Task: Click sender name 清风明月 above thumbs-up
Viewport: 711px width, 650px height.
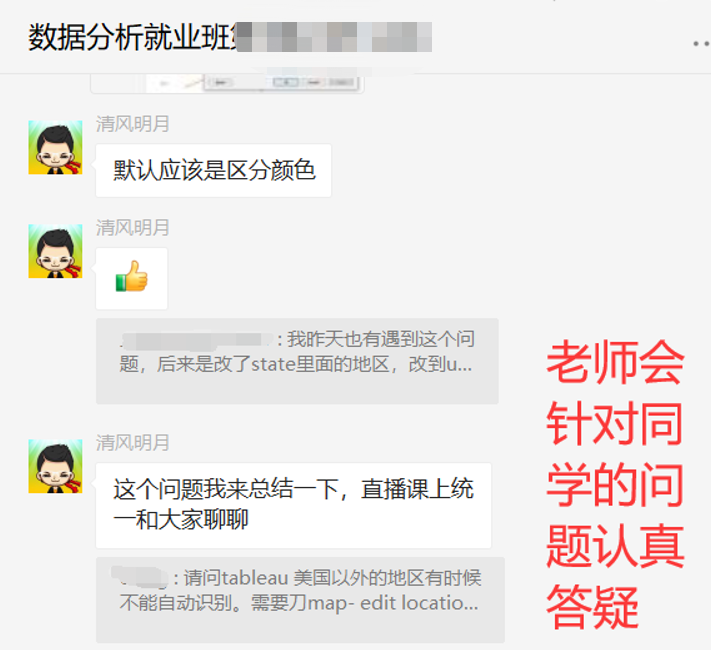Action: 132,227
